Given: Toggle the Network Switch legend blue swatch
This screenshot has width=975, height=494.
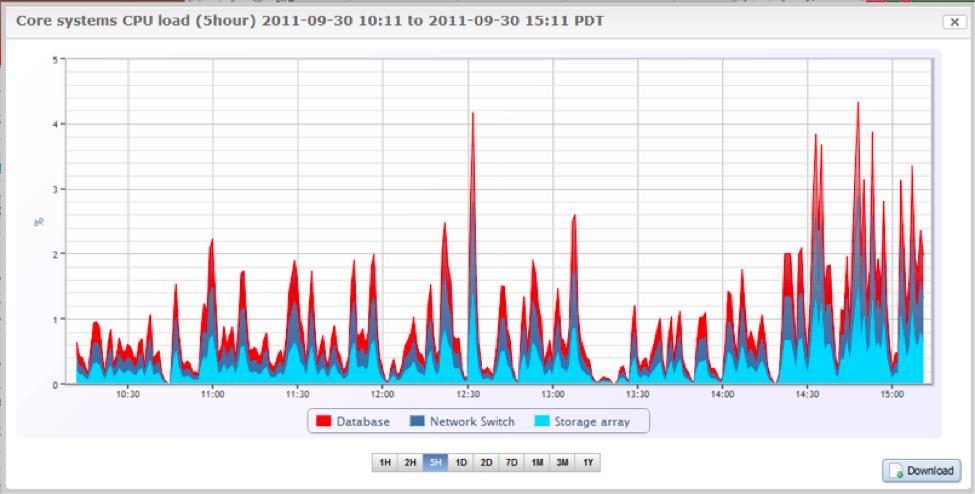Looking at the screenshot, I should click(417, 421).
